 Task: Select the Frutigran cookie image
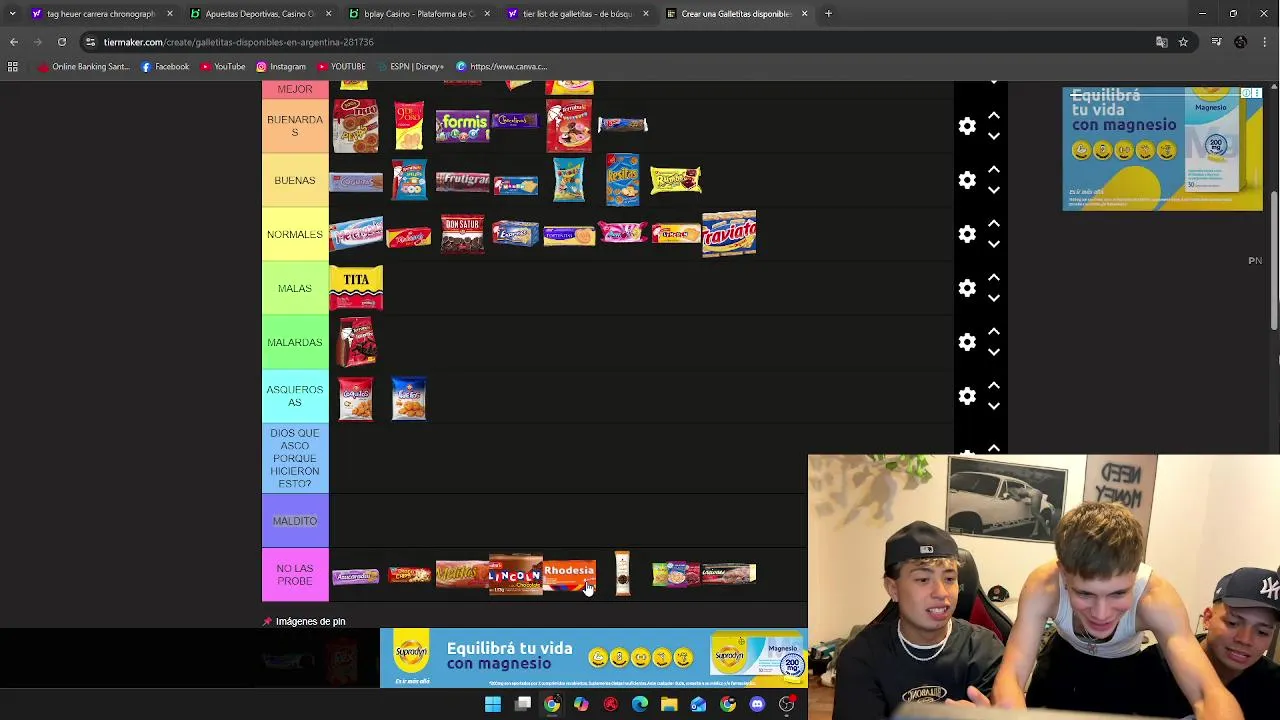(x=462, y=181)
